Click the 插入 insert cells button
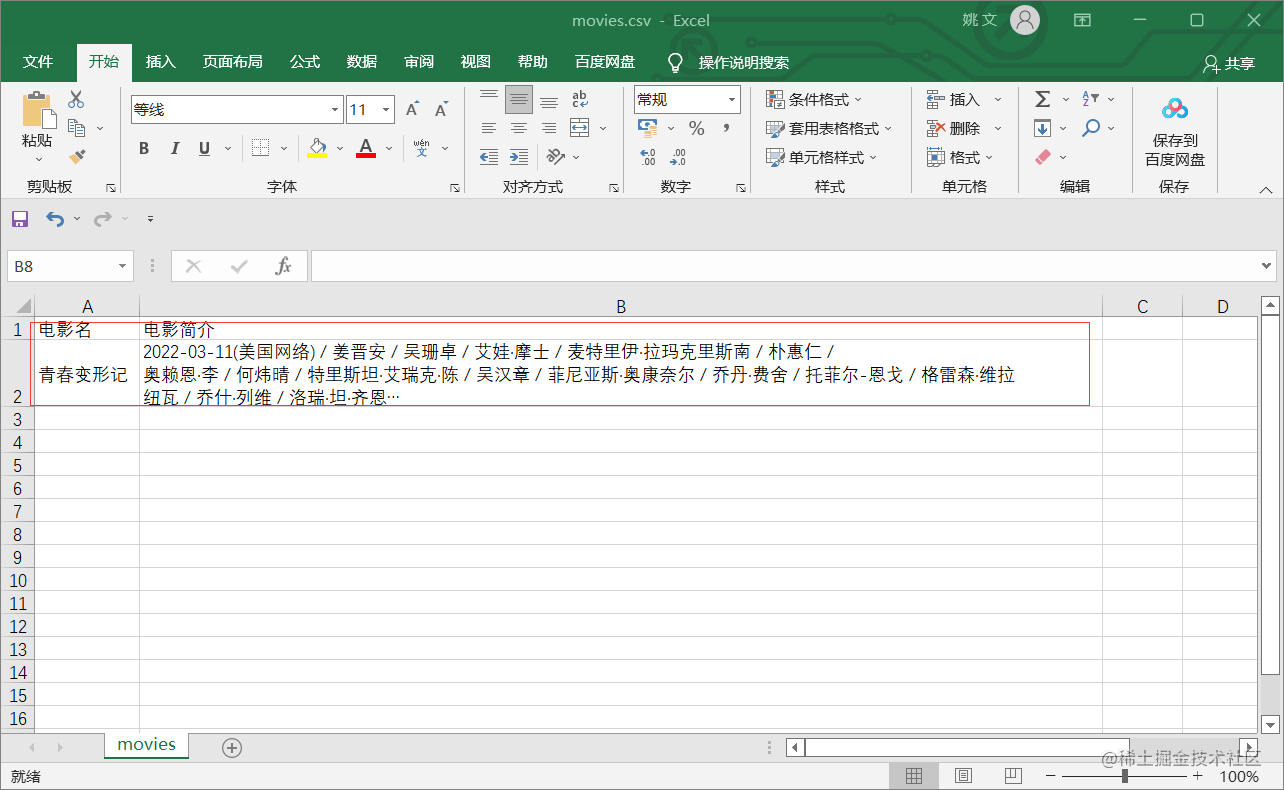1284x790 pixels. click(964, 99)
